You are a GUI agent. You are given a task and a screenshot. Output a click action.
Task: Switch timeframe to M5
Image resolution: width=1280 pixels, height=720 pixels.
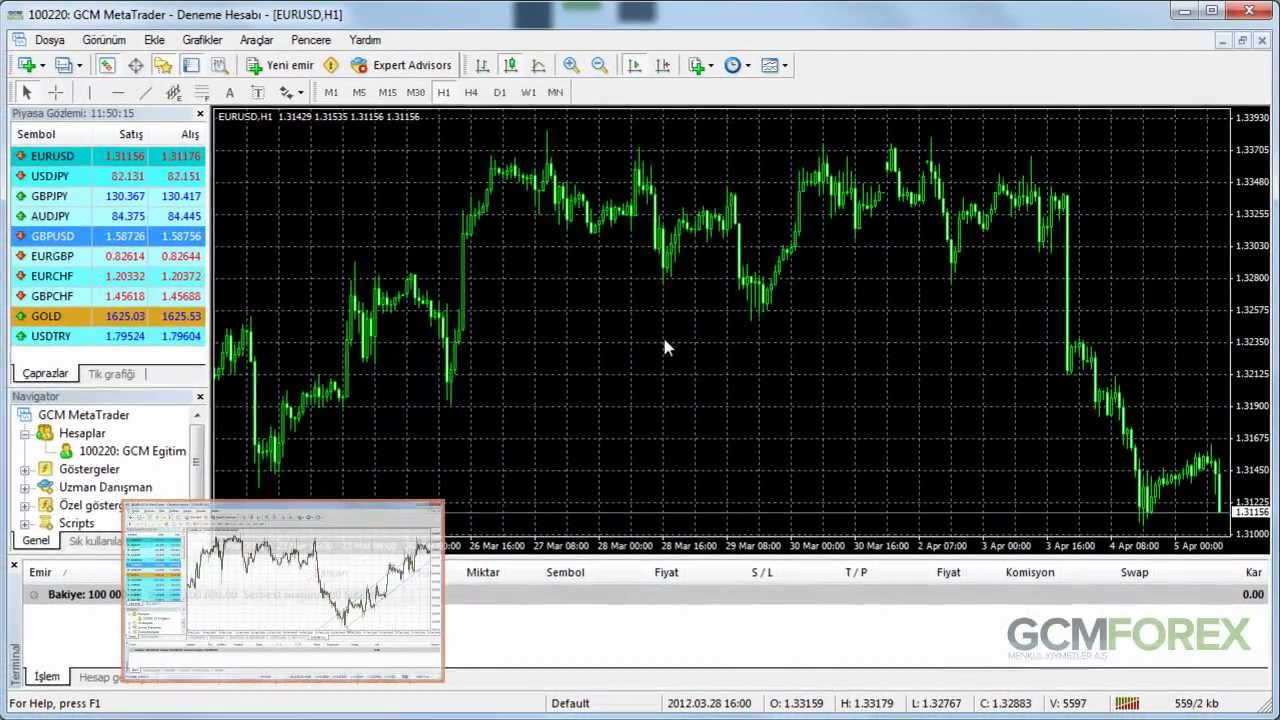coord(359,92)
